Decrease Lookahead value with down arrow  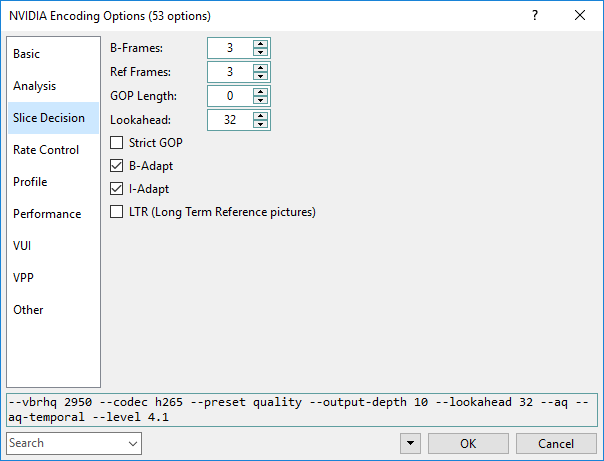261,124
